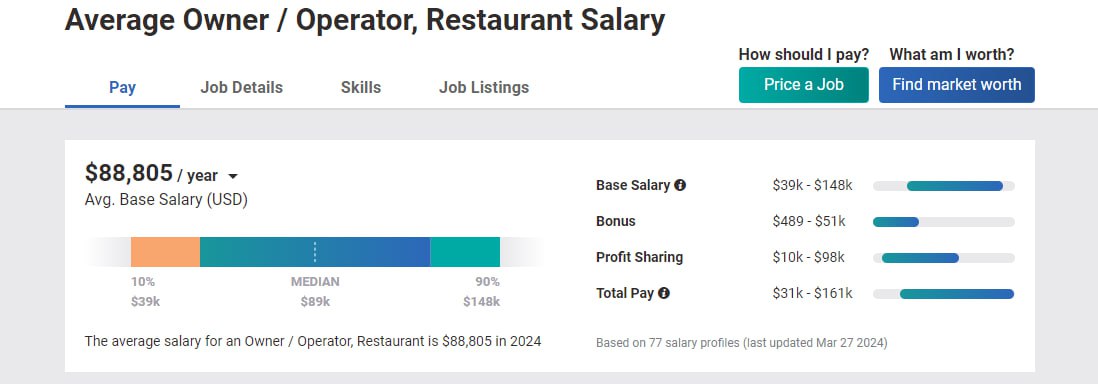Screen dimensions: 1098x384
Task: Click the Price a Job button
Action: tap(804, 85)
